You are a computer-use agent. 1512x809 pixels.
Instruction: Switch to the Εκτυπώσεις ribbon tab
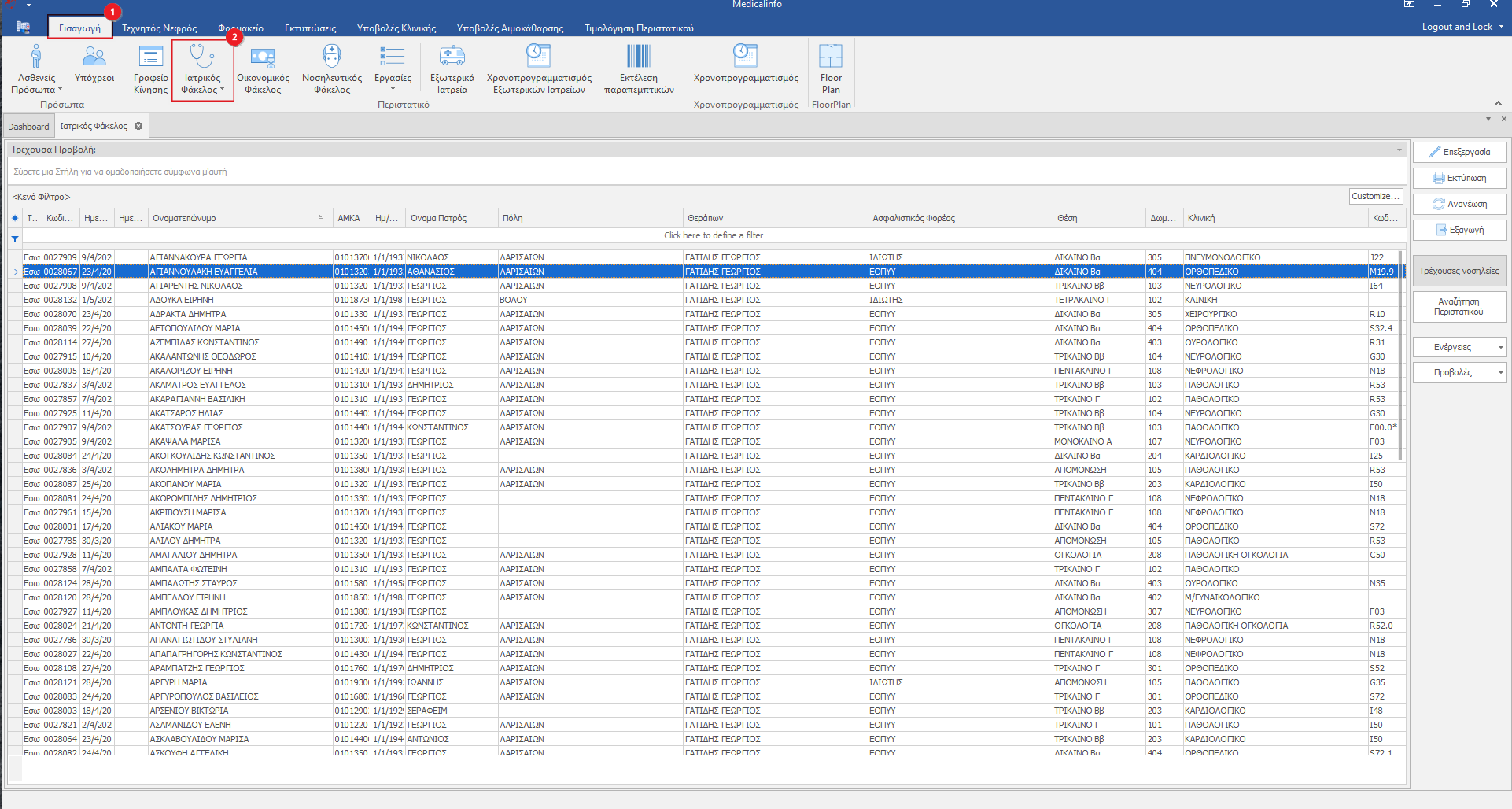310,28
